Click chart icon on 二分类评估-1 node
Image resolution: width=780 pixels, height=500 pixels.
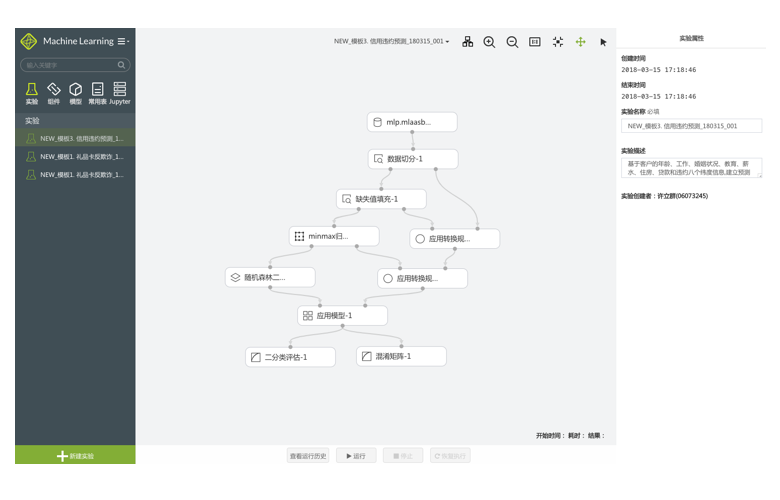click(256, 357)
